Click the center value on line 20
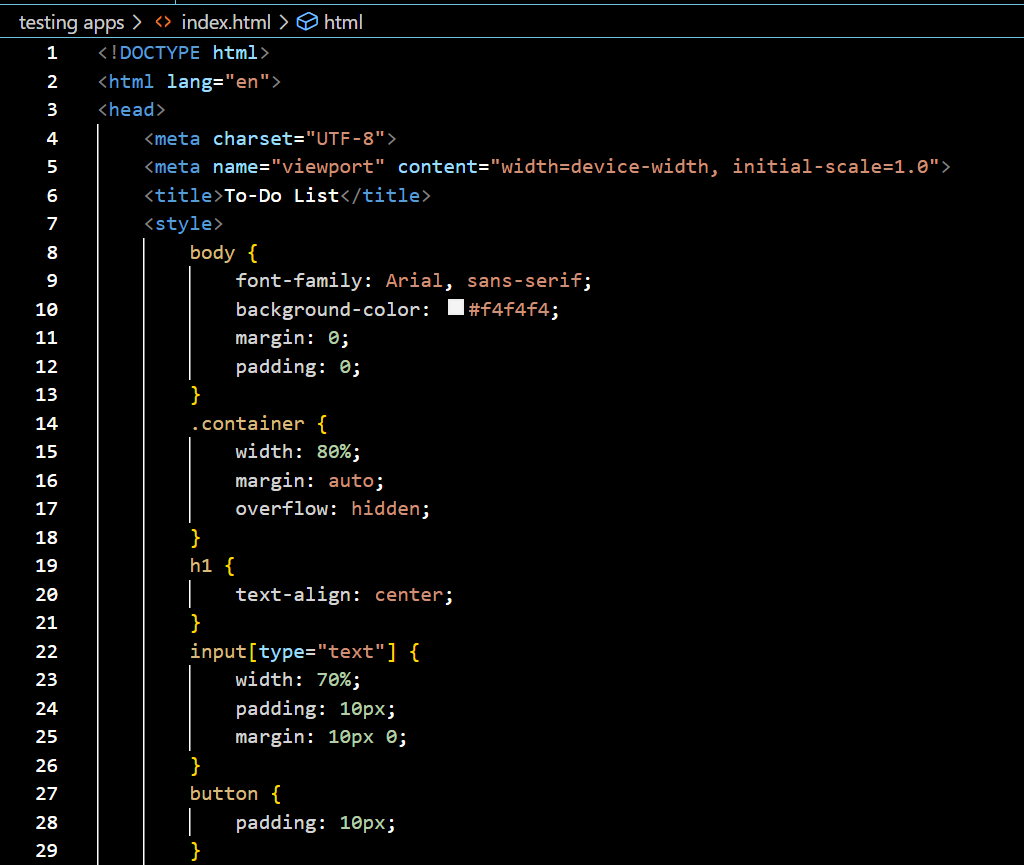The image size is (1024, 865). 409,595
